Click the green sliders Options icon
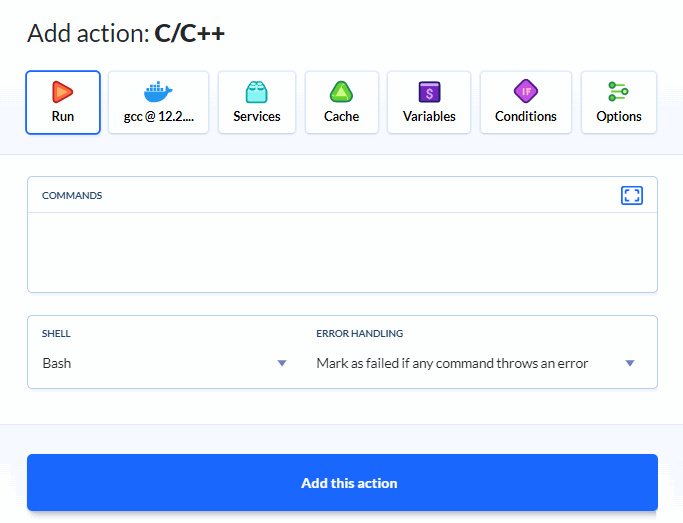This screenshot has height=523, width=683. click(618, 92)
